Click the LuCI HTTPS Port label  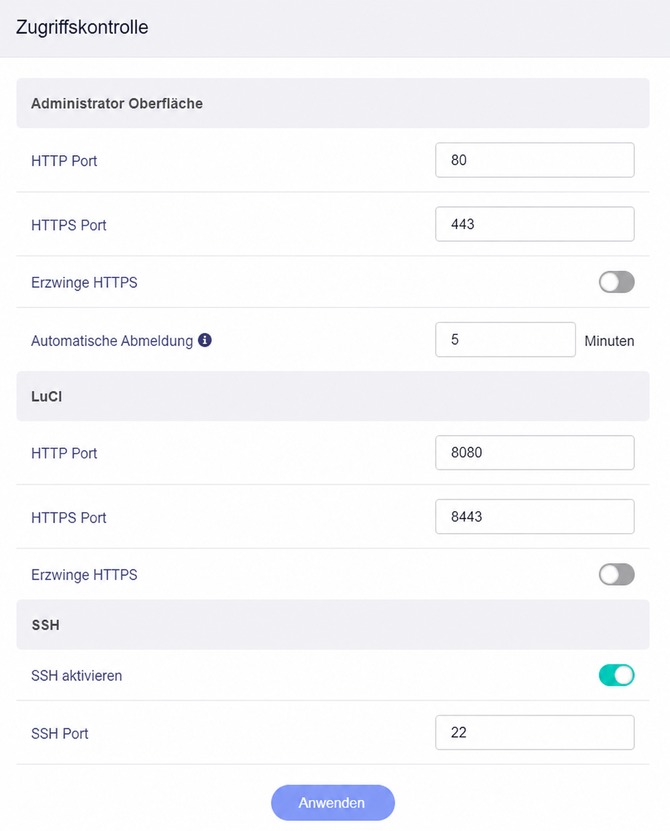(68, 518)
